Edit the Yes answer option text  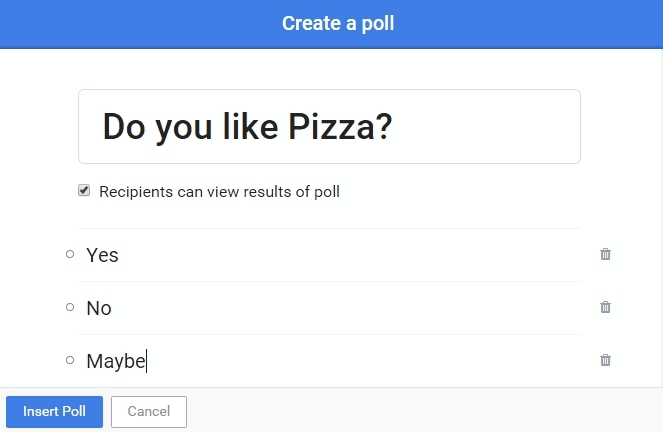[300, 255]
